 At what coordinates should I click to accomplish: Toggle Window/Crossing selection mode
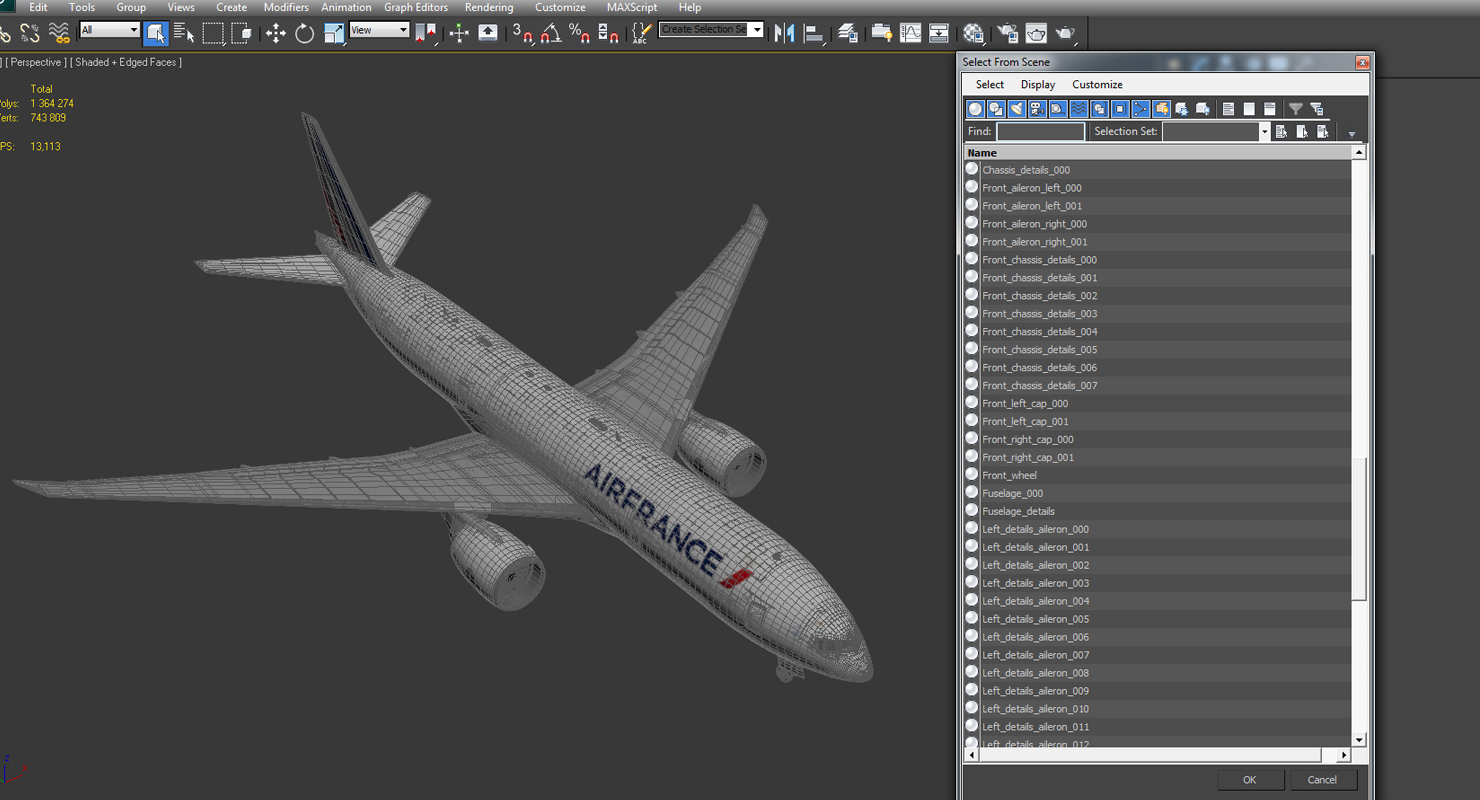point(241,33)
